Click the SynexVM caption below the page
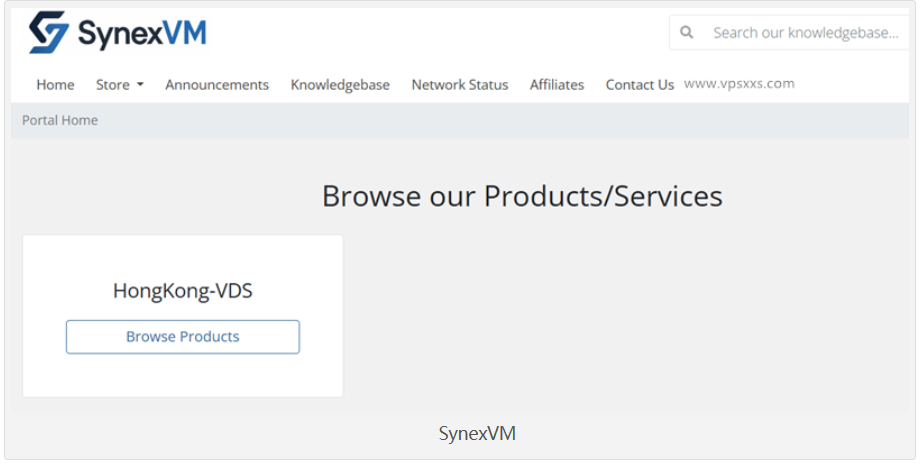Image resolution: width=924 pixels, height=465 pixels. tap(477, 434)
